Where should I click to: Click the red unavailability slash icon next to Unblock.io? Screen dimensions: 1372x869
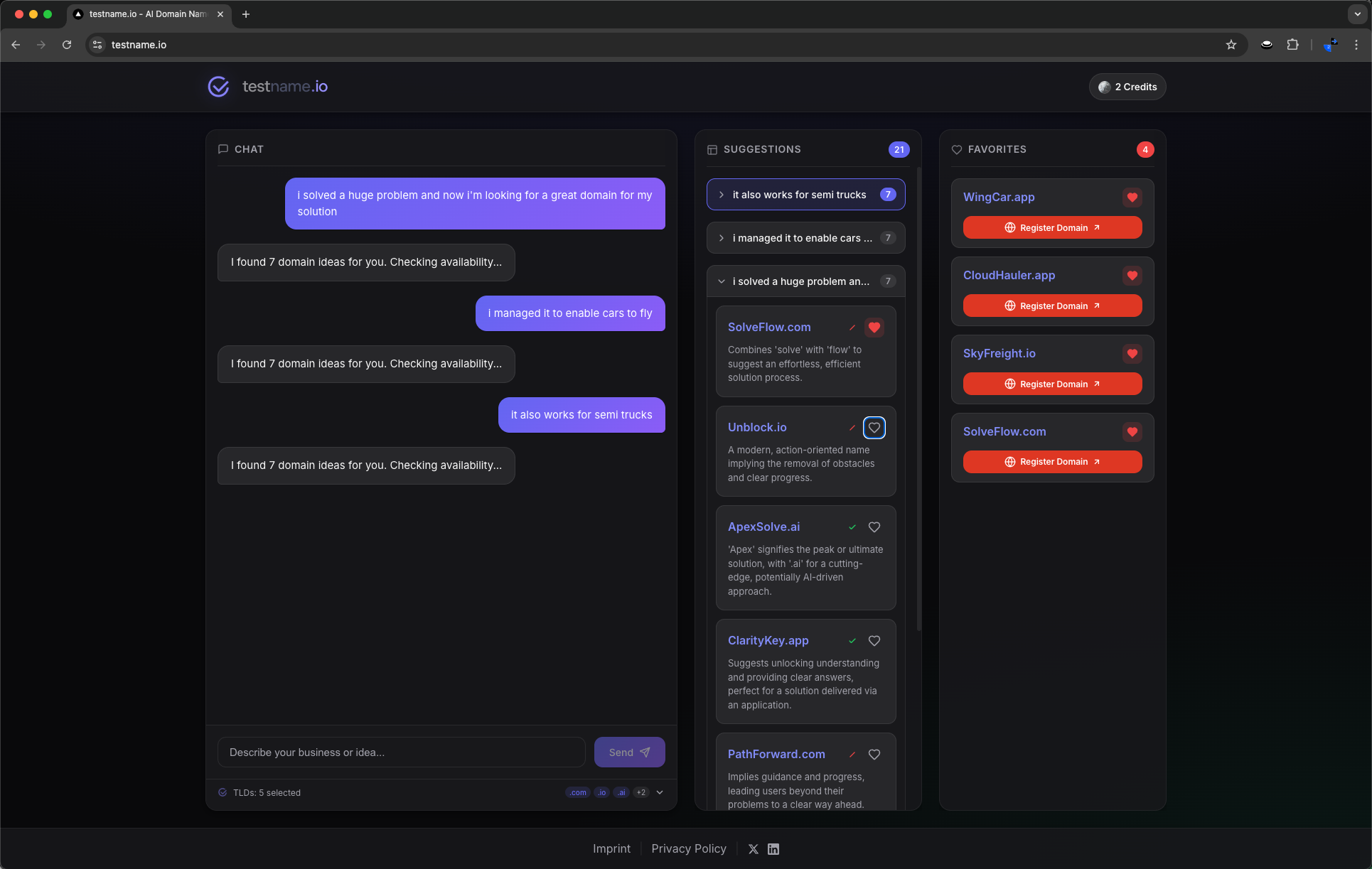[852, 427]
